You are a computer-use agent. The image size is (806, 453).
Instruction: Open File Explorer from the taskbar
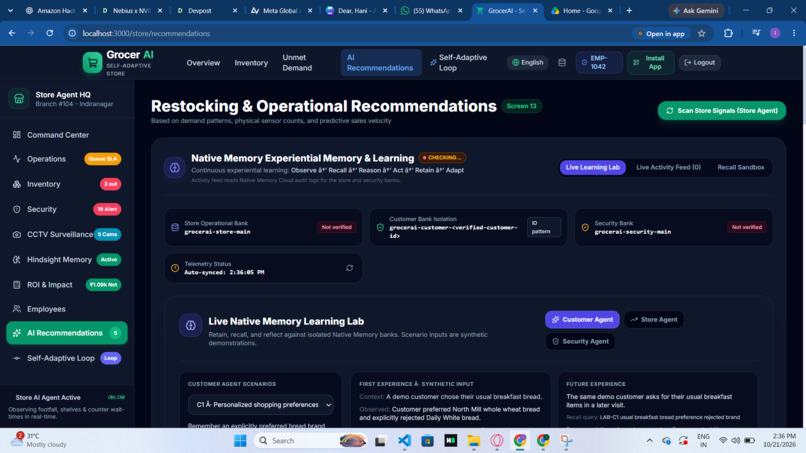(473, 441)
